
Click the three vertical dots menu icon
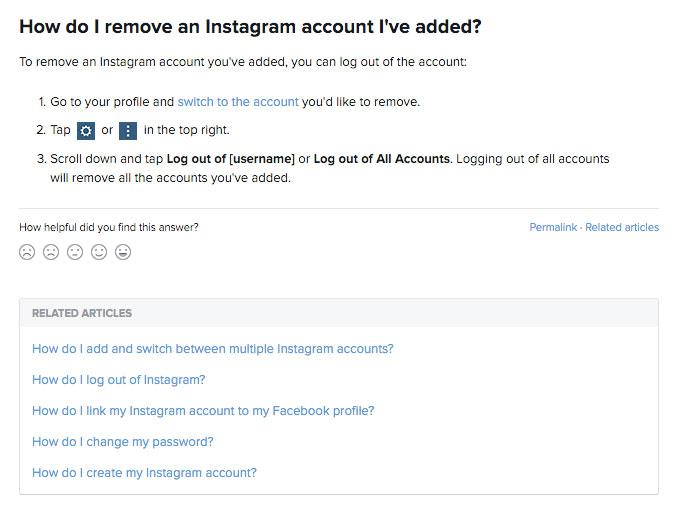coord(128,131)
